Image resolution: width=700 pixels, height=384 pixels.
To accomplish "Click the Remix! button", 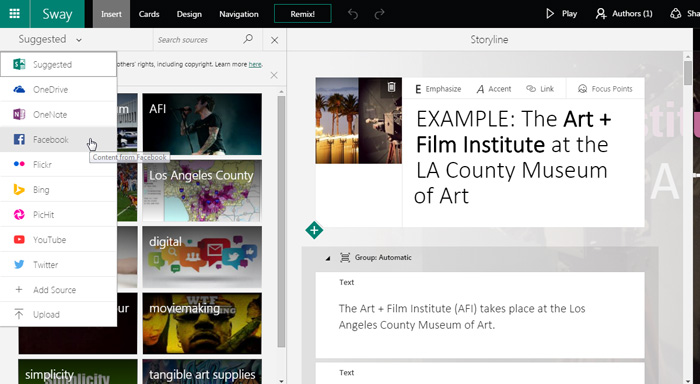I will tap(303, 14).
